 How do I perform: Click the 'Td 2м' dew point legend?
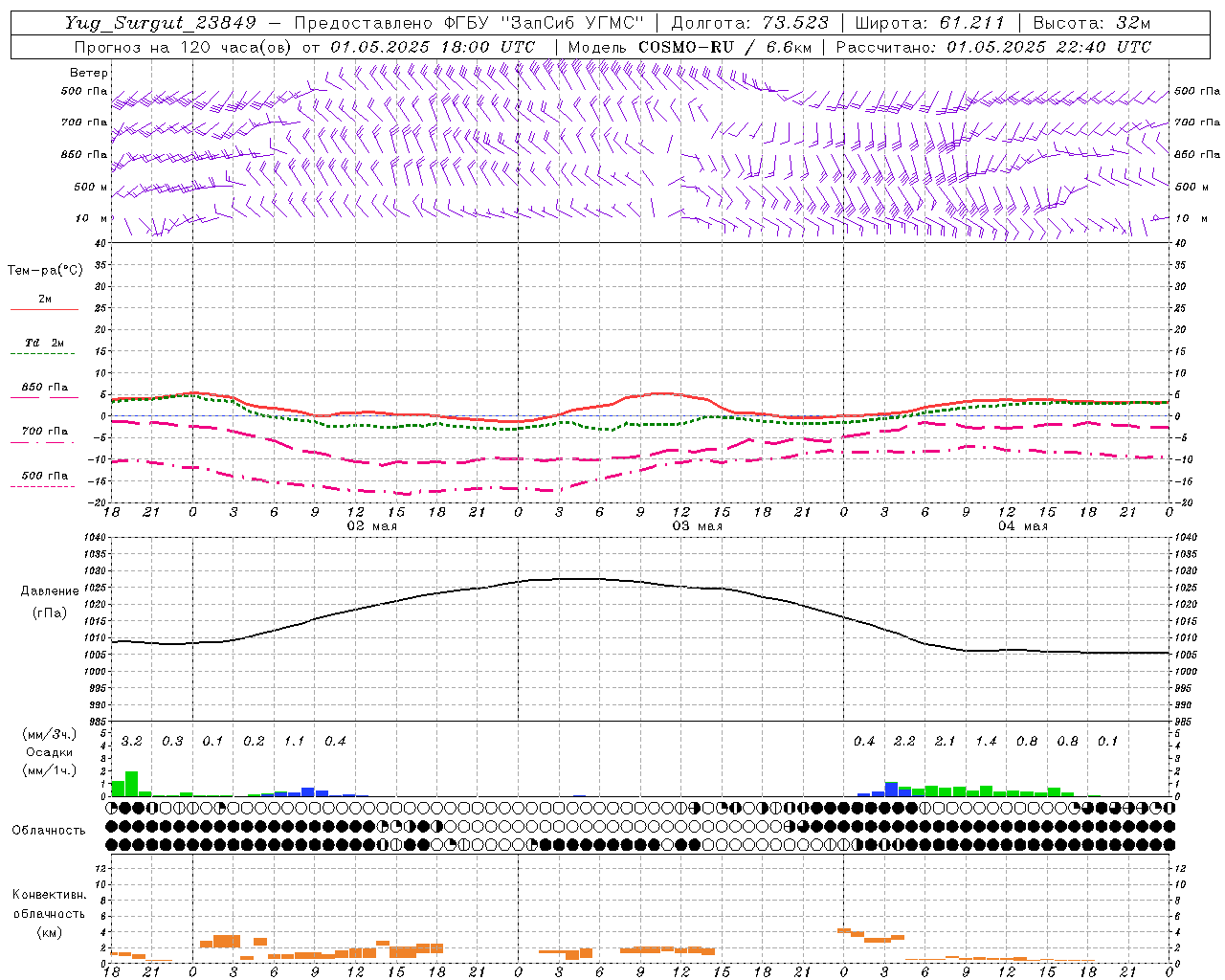44,343
